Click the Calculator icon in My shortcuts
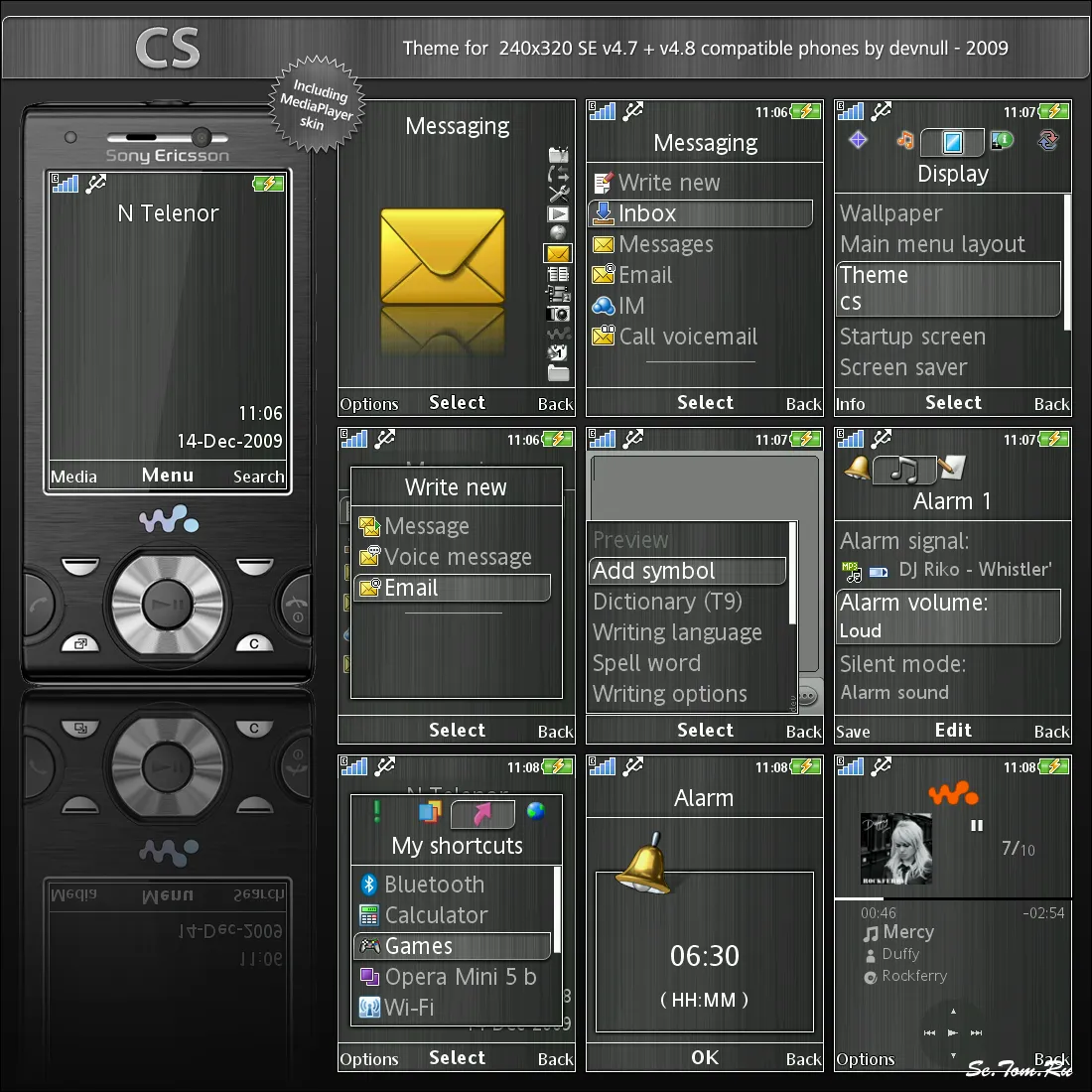Viewport: 1092px width, 1092px height. [369, 915]
